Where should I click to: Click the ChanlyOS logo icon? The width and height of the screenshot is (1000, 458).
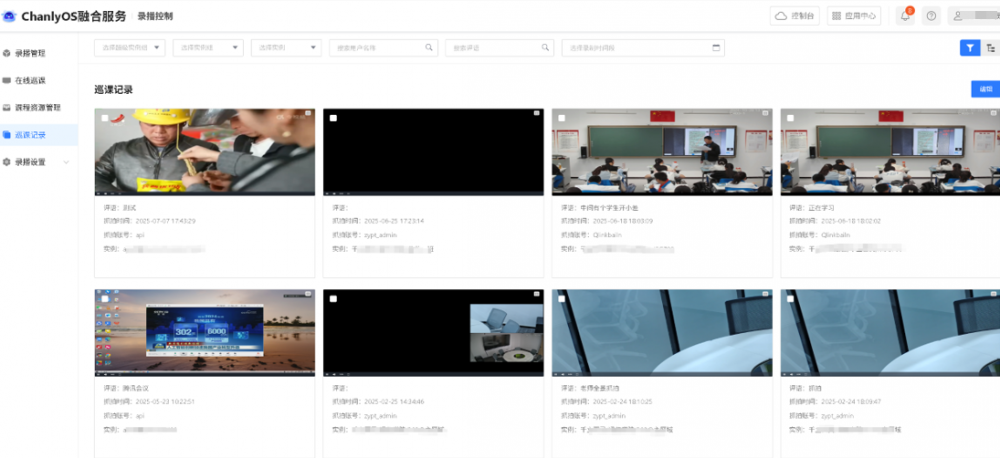pyautogui.click(x=9, y=16)
